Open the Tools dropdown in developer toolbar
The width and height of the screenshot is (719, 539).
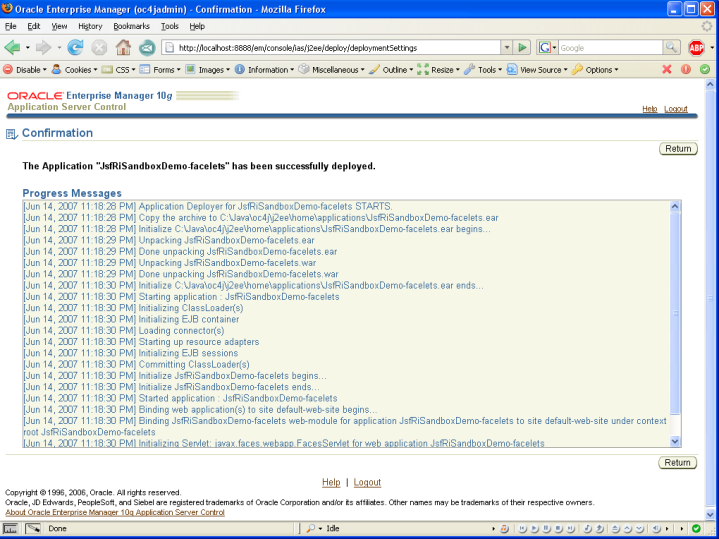(482, 70)
